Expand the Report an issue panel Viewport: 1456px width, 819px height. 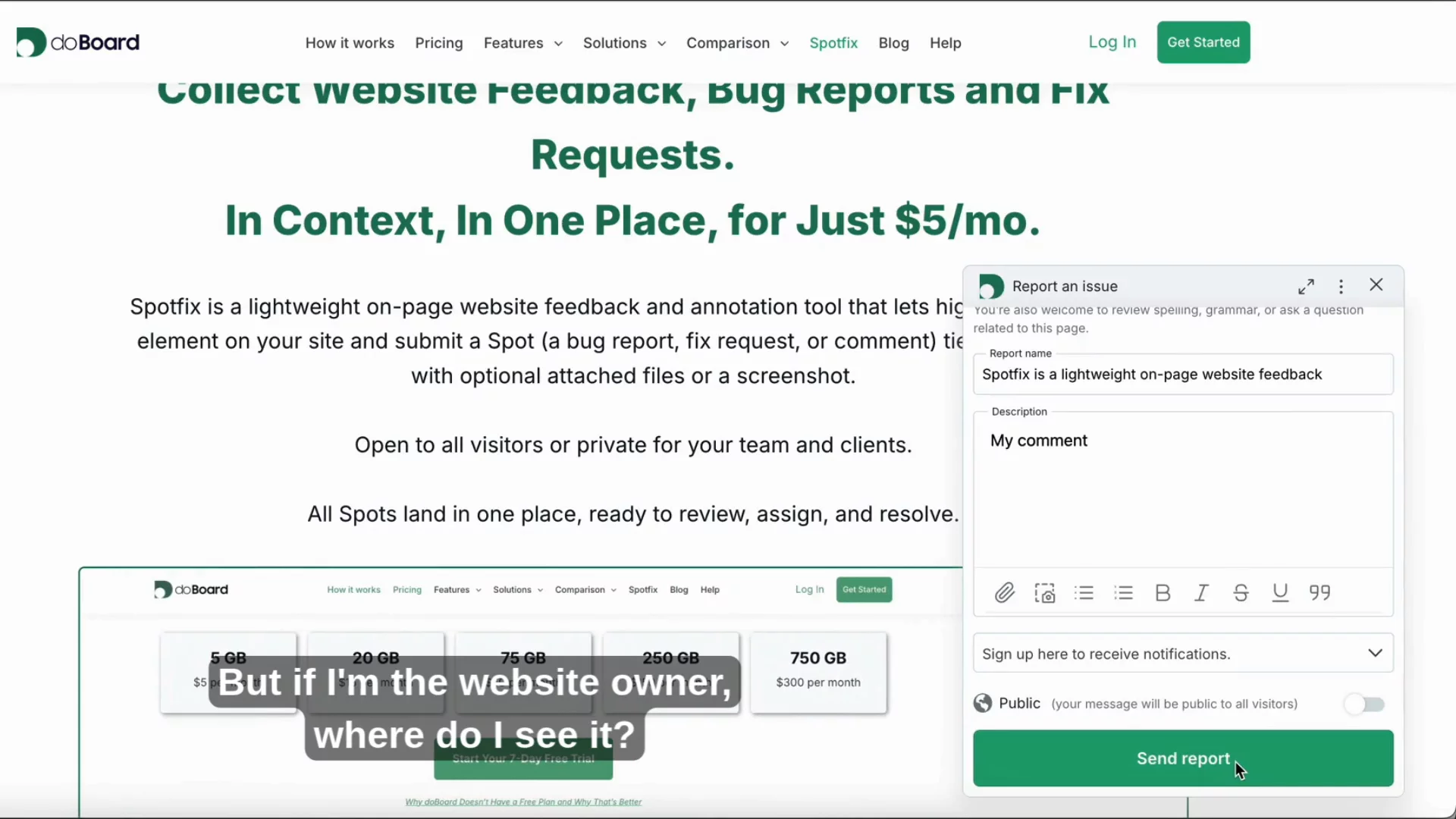click(x=1306, y=286)
